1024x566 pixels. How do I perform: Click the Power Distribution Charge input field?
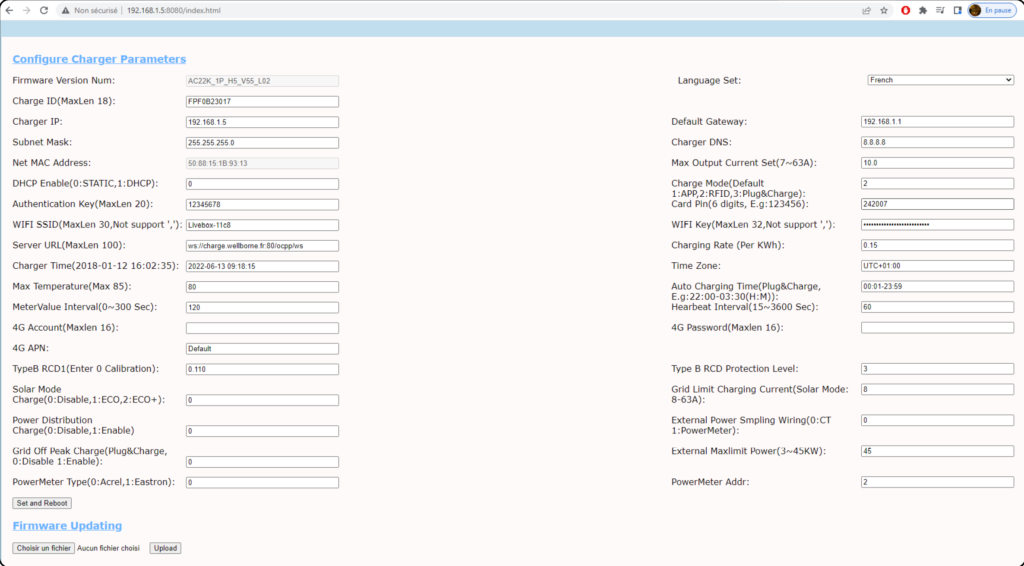pos(262,432)
